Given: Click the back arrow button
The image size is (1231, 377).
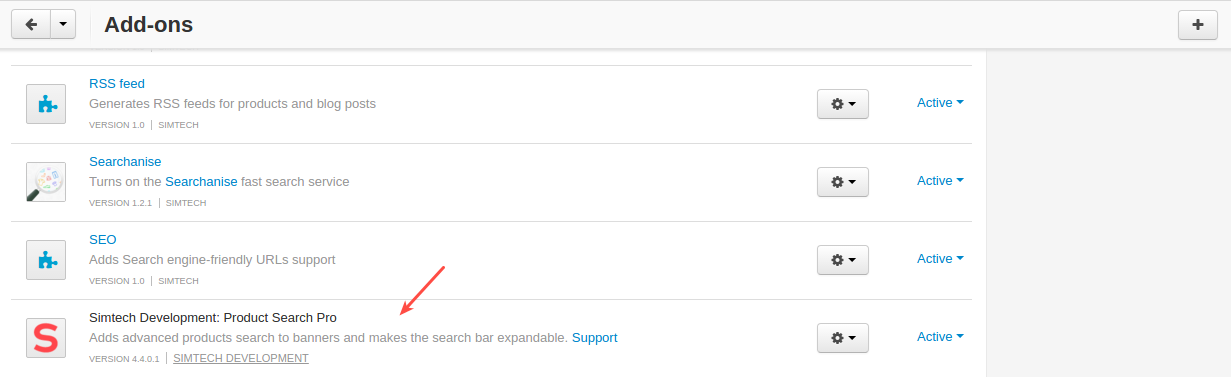Looking at the screenshot, I should click(x=30, y=25).
